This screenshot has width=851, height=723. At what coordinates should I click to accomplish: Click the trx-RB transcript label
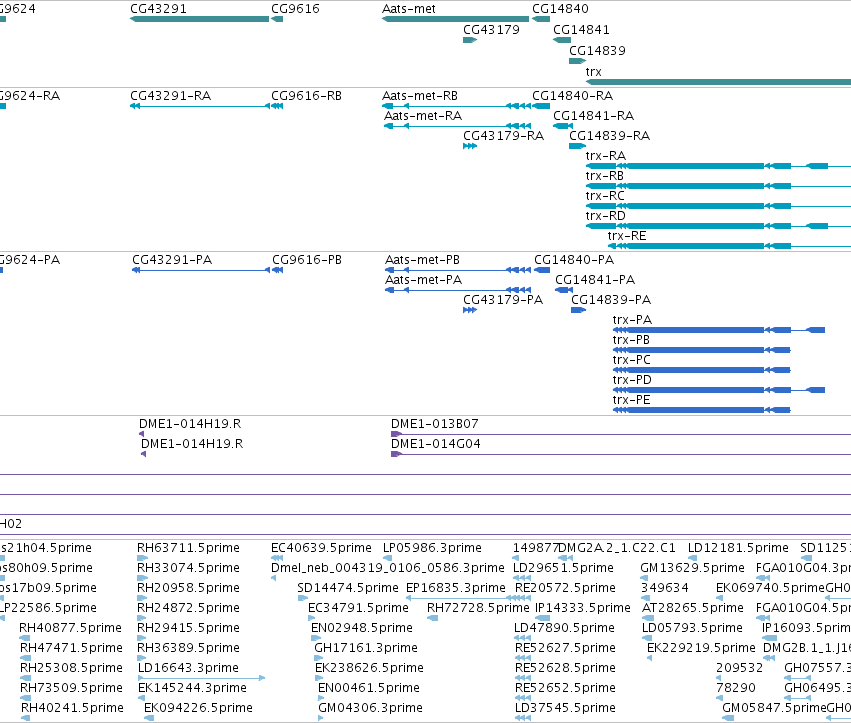tap(605, 176)
